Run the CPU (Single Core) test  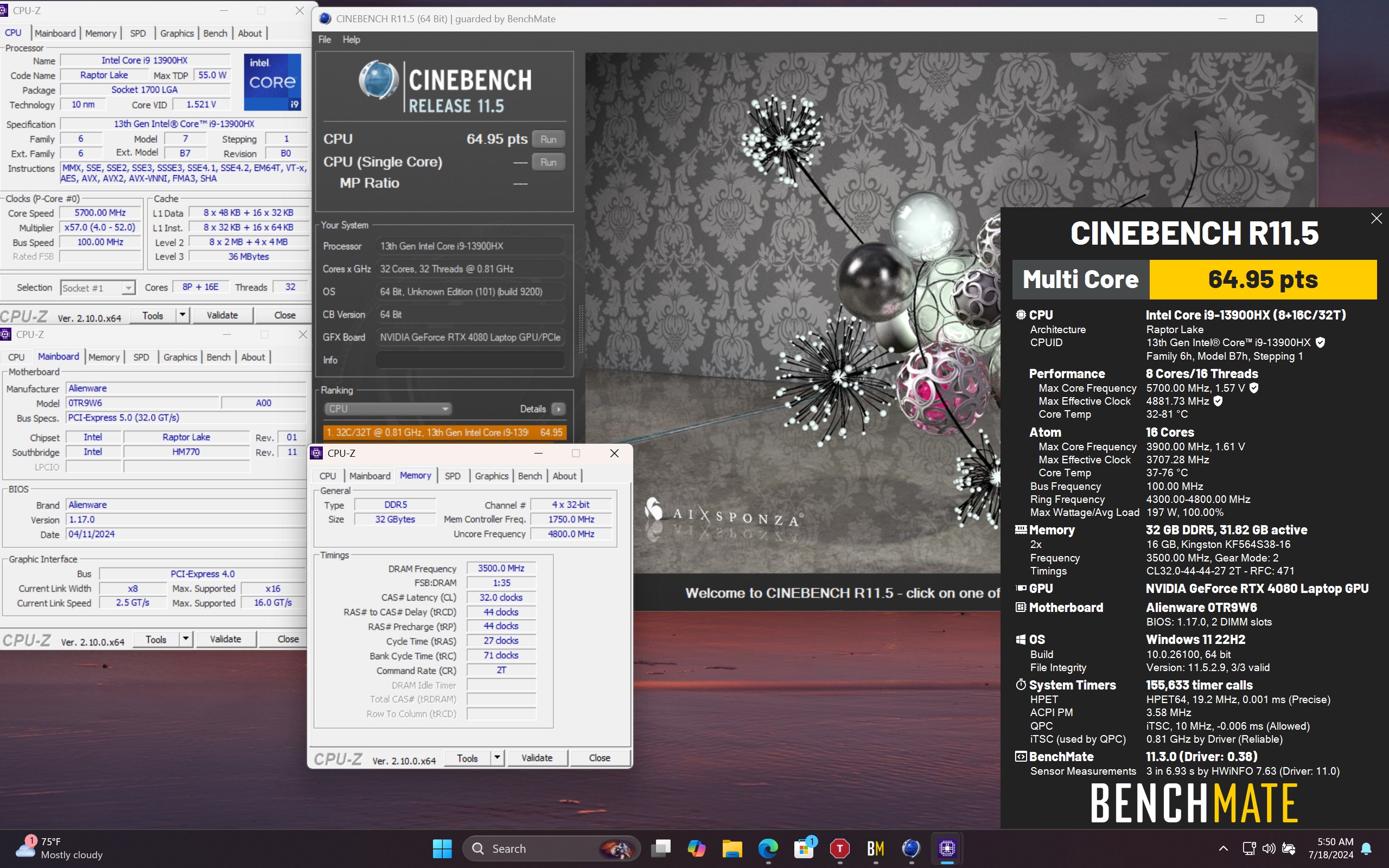(x=548, y=162)
